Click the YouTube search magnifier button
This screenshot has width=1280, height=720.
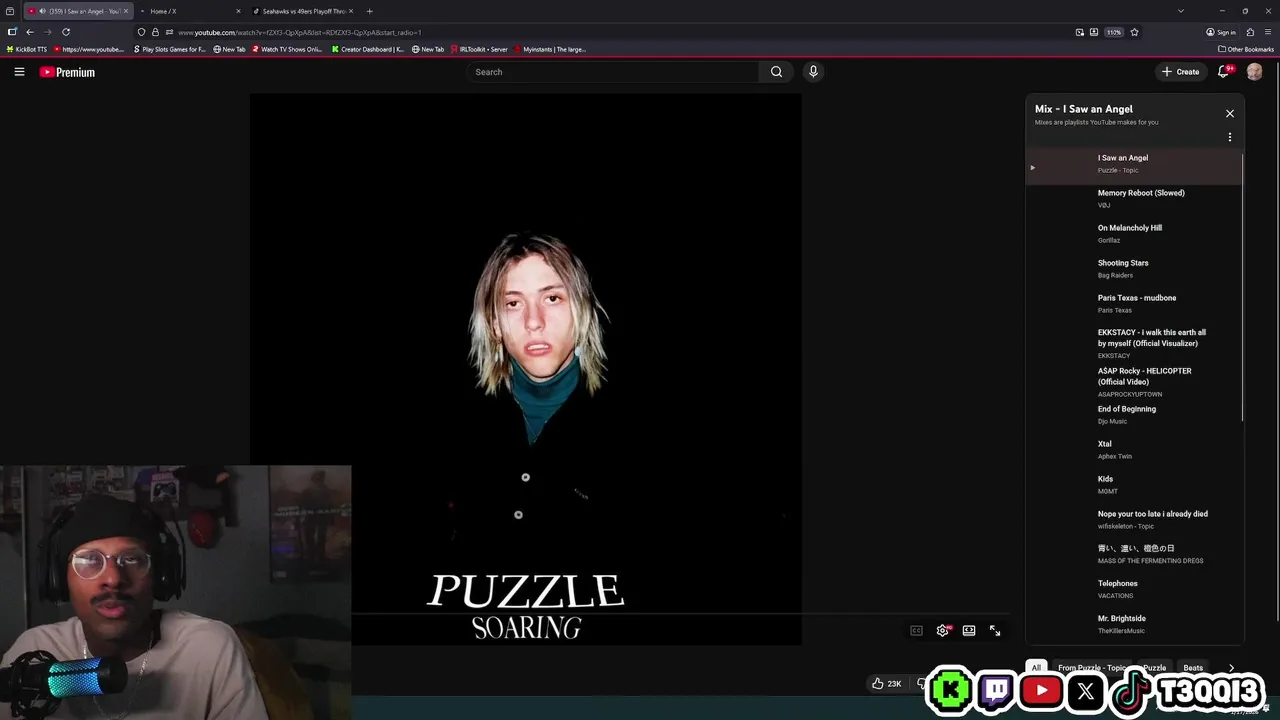pyautogui.click(x=776, y=72)
